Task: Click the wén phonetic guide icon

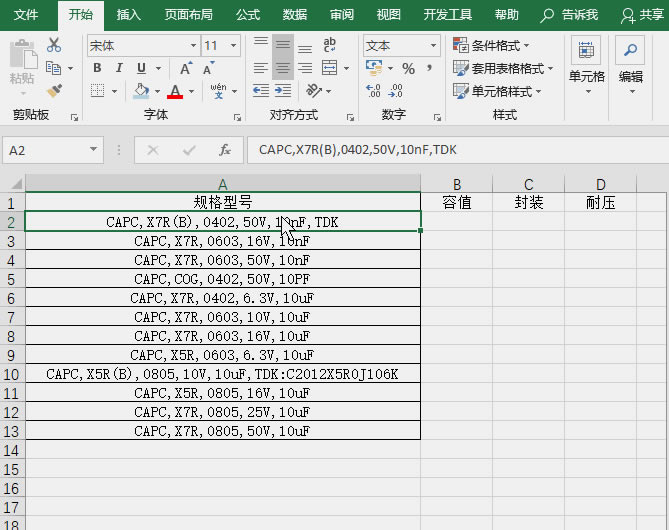Action: click(218, 90)
